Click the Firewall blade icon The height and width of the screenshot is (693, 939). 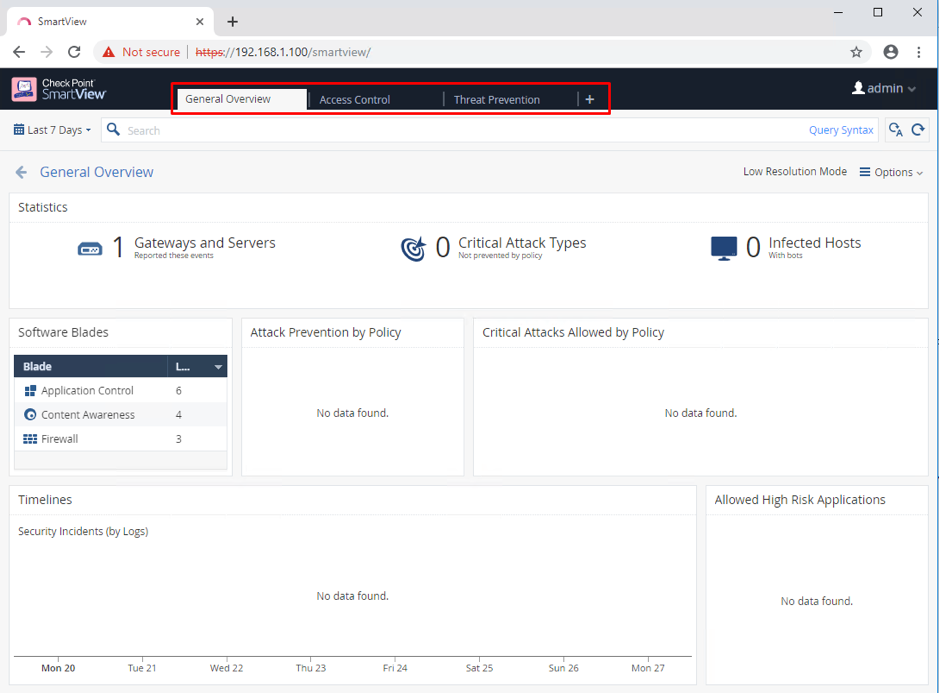coord(30,439)
